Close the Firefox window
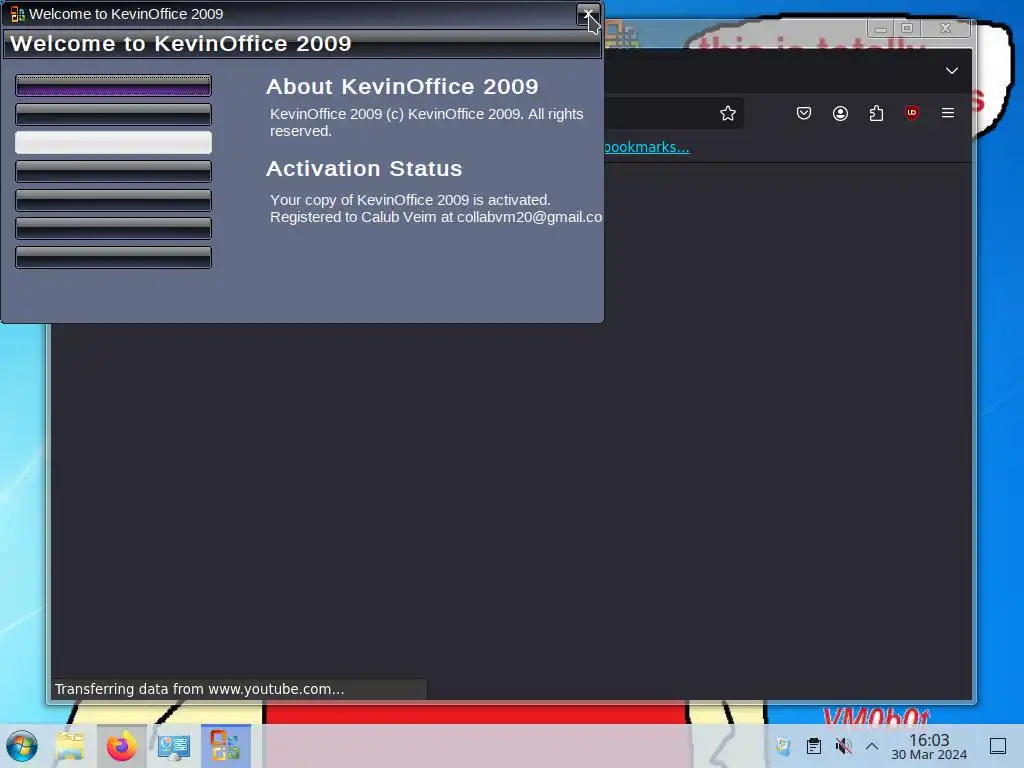 click(946, 28)
